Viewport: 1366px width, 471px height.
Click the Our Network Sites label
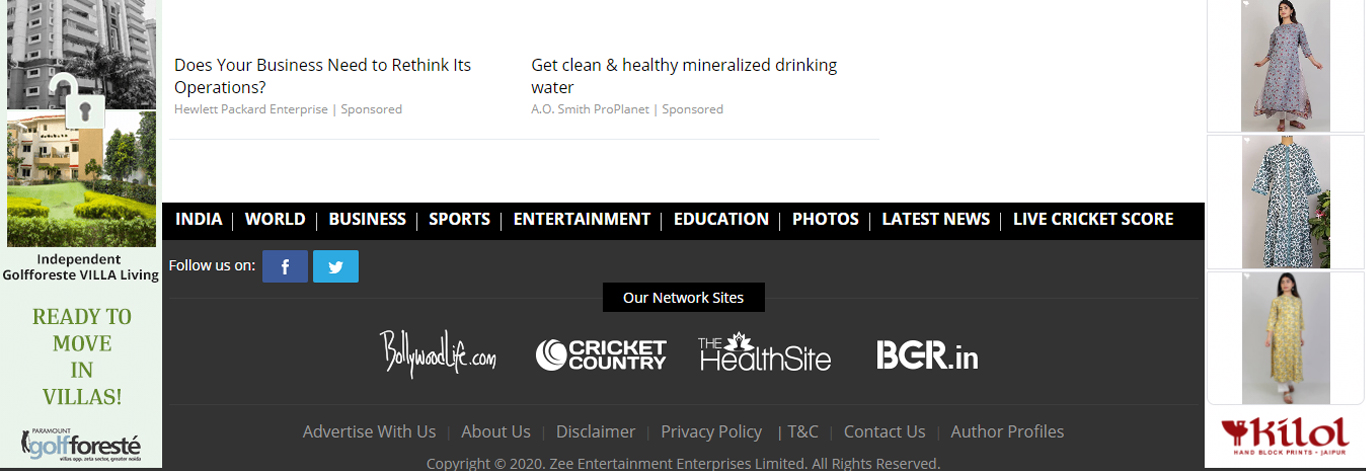pos(683,298)
